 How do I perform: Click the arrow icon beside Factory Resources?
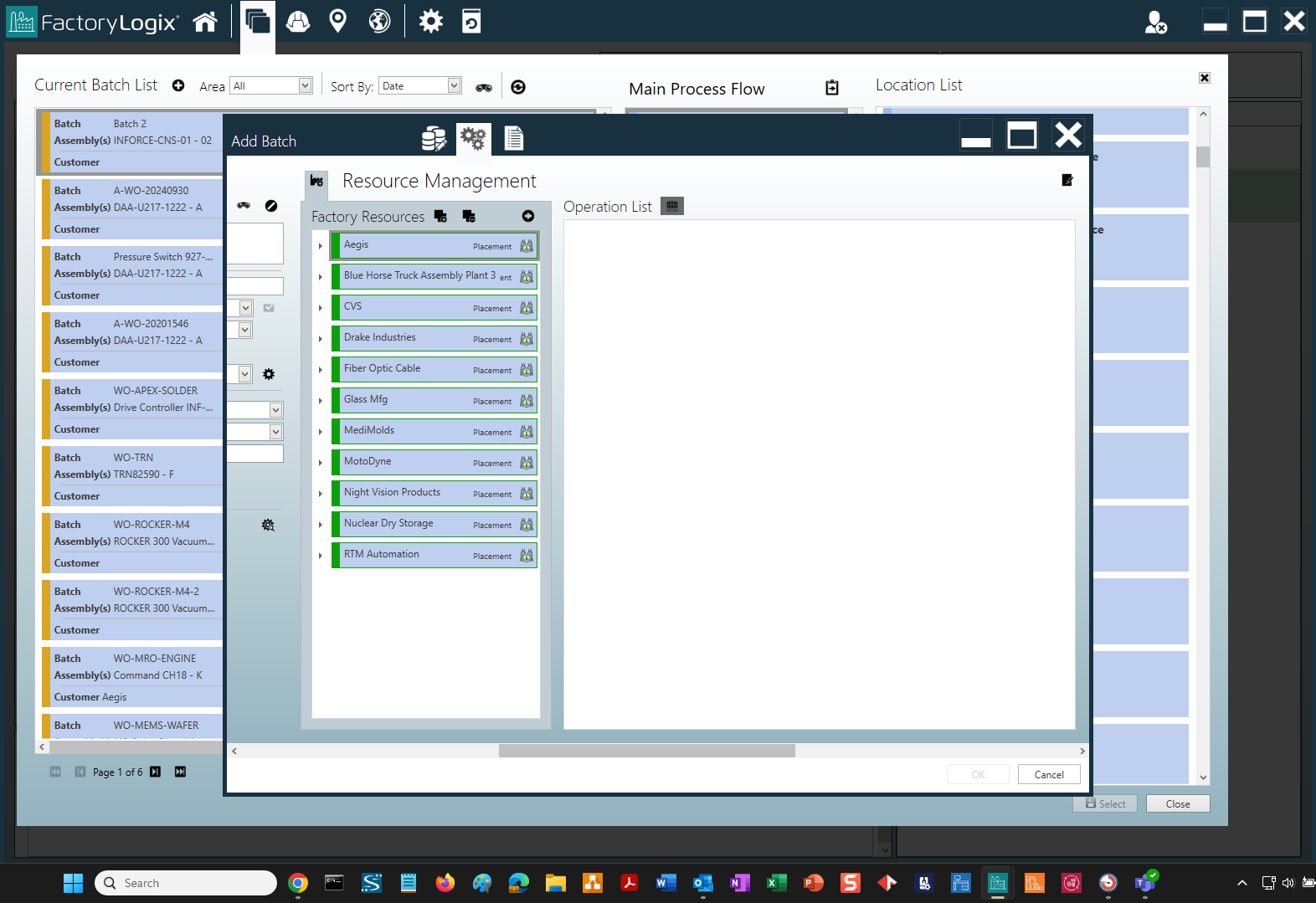tap(528, 217)
